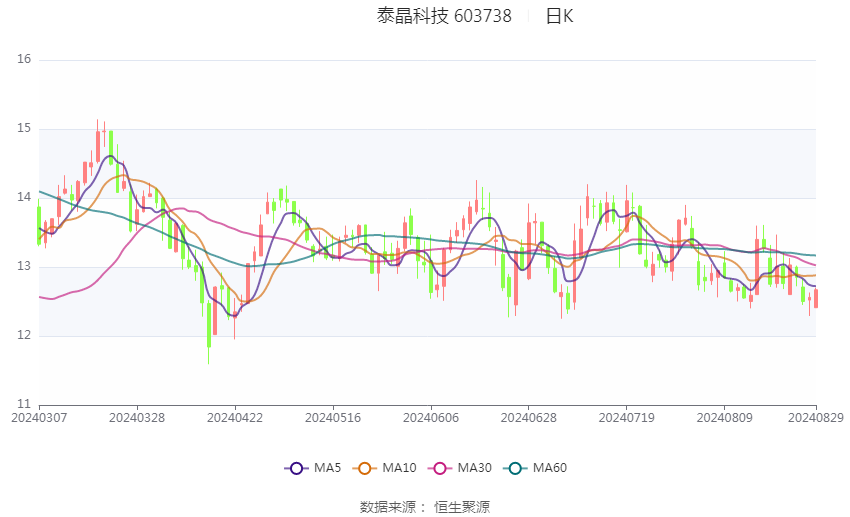The image size is (850, 517).
Task: Toggle the MA10 moving average legend
Action: point(384,468)
